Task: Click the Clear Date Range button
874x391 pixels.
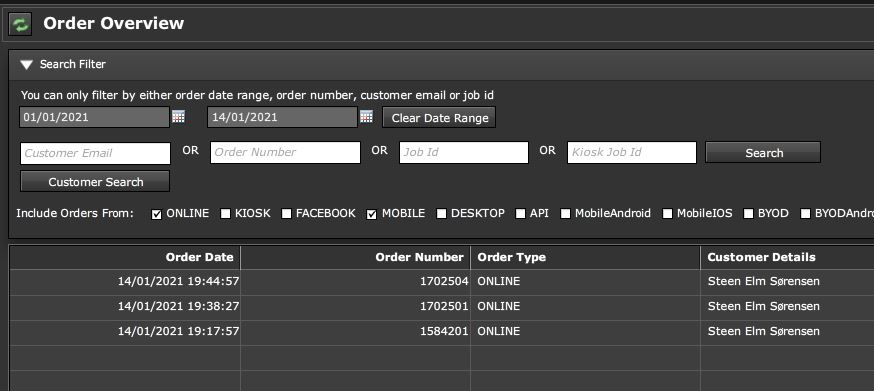Action: [439, 118]
